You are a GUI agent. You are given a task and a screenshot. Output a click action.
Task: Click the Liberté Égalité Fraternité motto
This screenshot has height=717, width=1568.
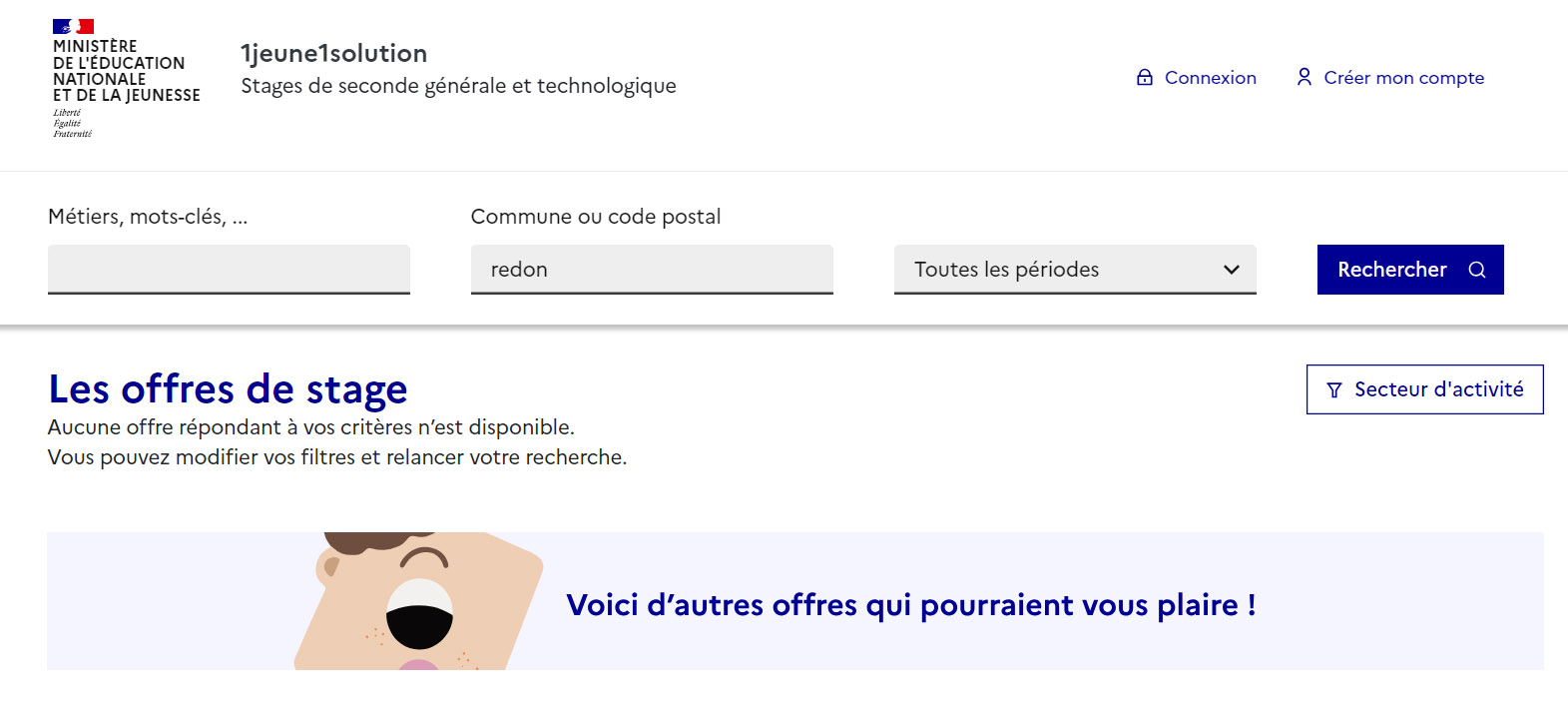72,123
